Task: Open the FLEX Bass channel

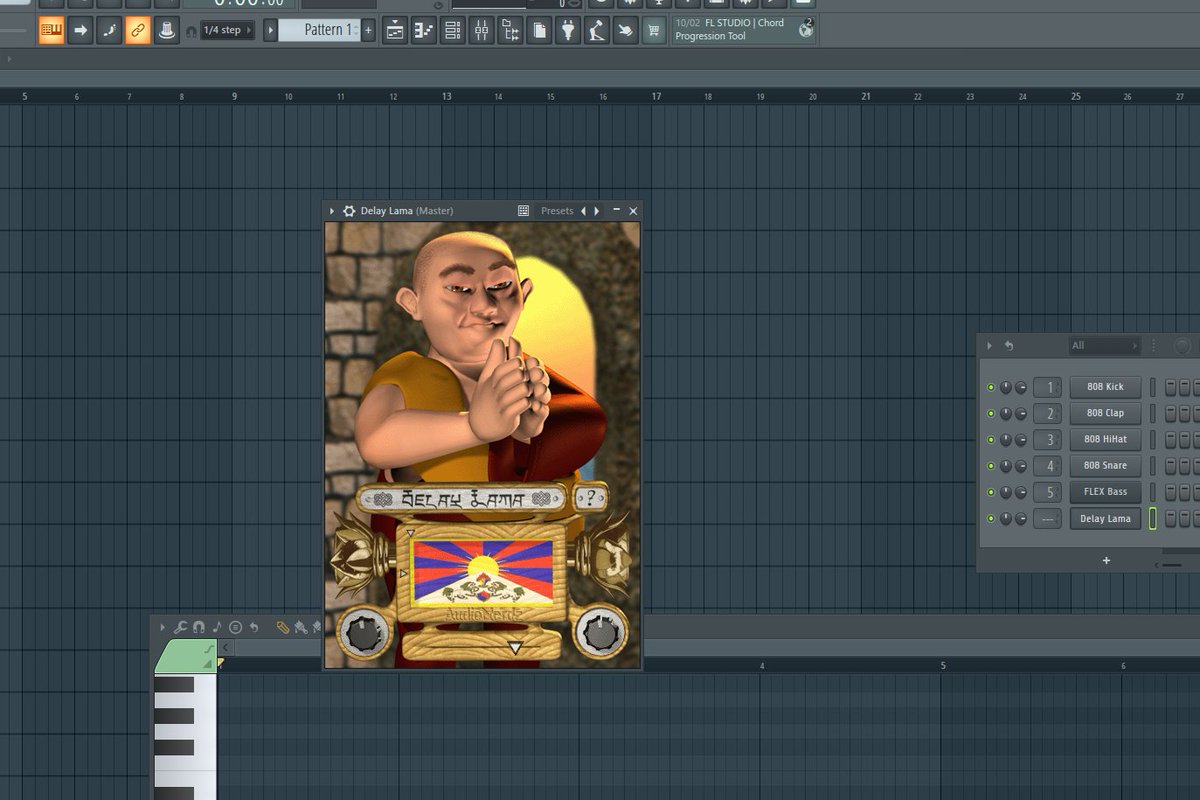Action: click(1105, 492)
